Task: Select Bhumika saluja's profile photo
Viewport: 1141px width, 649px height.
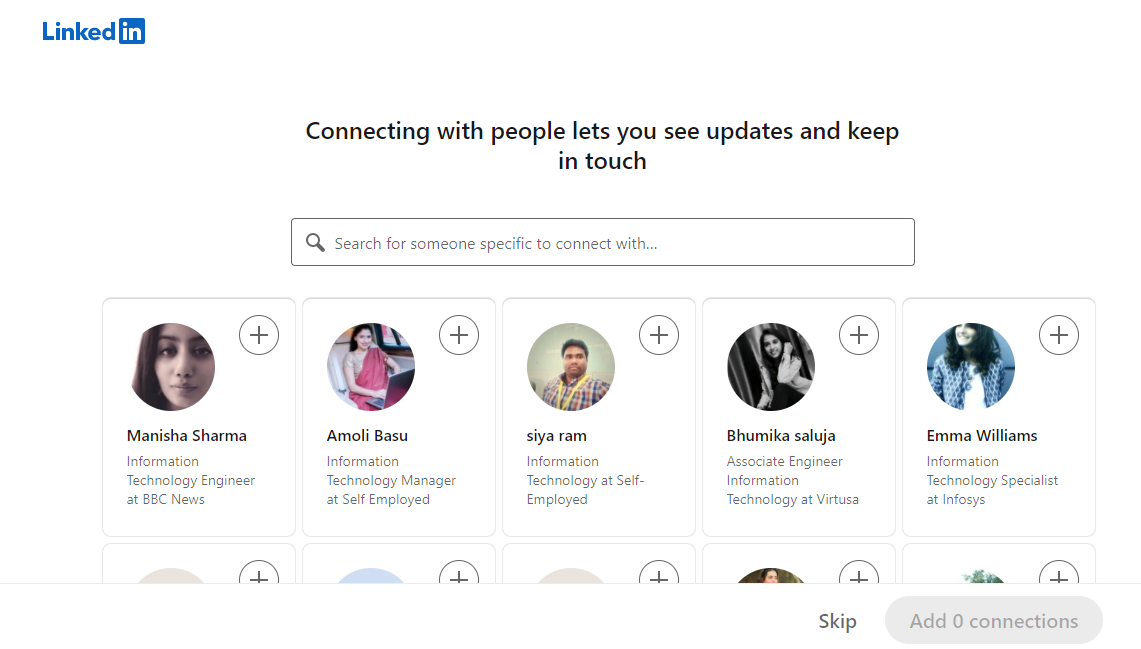Action: point(771,367)
